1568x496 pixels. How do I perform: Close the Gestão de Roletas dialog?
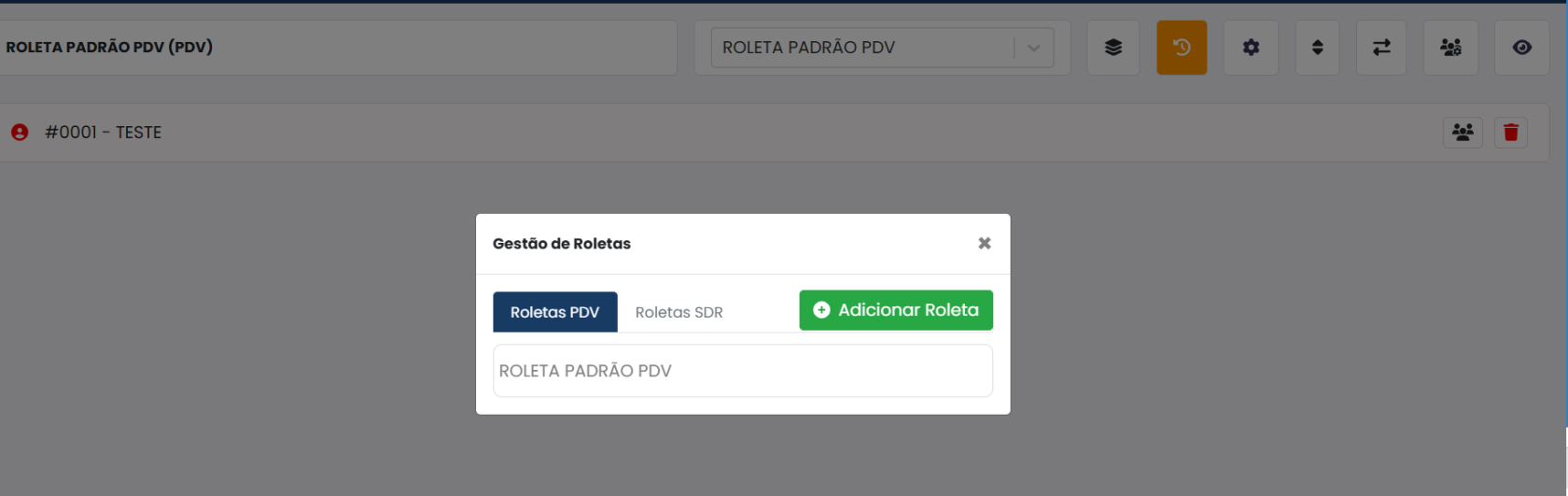pos(985,243)
